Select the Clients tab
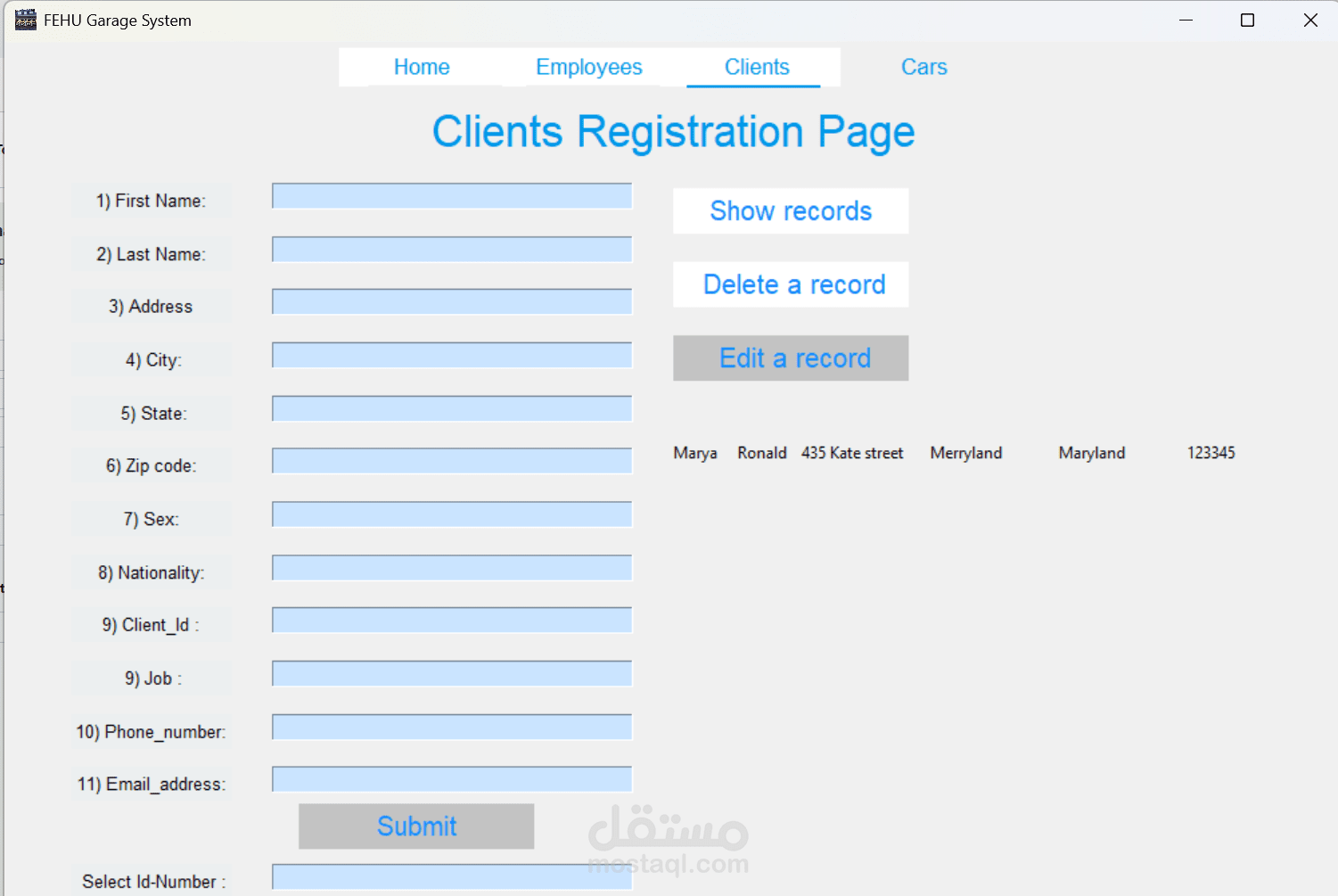This screenshot has width=1338, height=896. (x=757, y=67)
